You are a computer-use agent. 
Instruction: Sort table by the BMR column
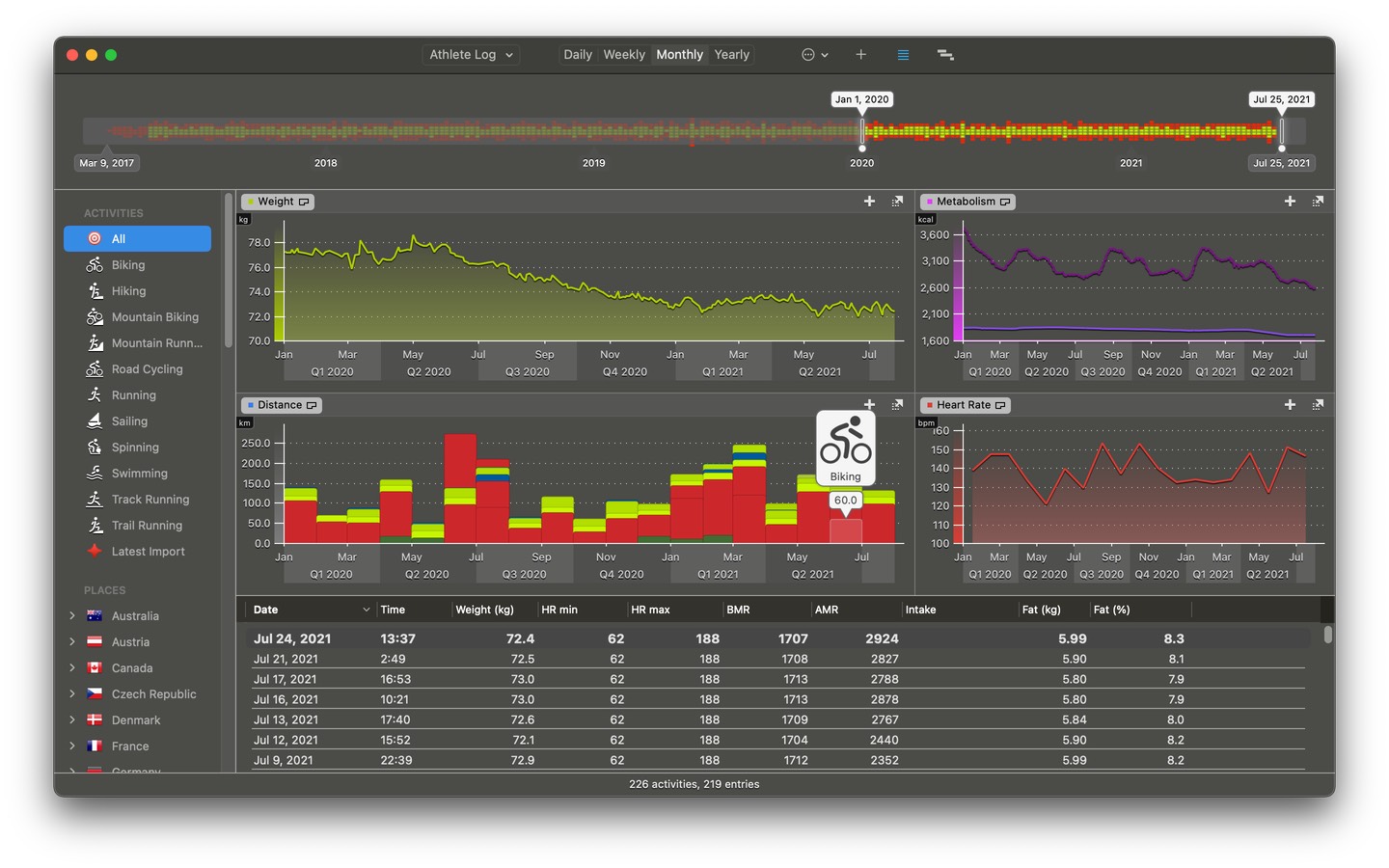765,610
